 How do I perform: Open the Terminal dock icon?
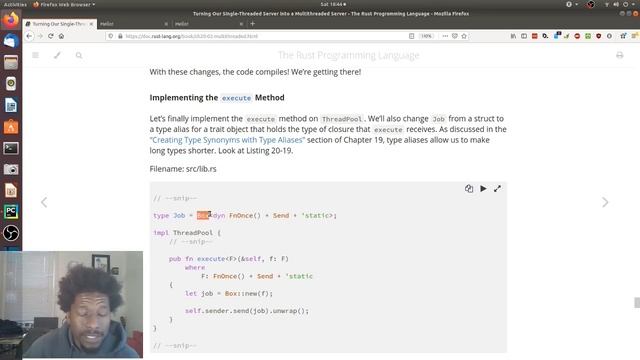11,148
